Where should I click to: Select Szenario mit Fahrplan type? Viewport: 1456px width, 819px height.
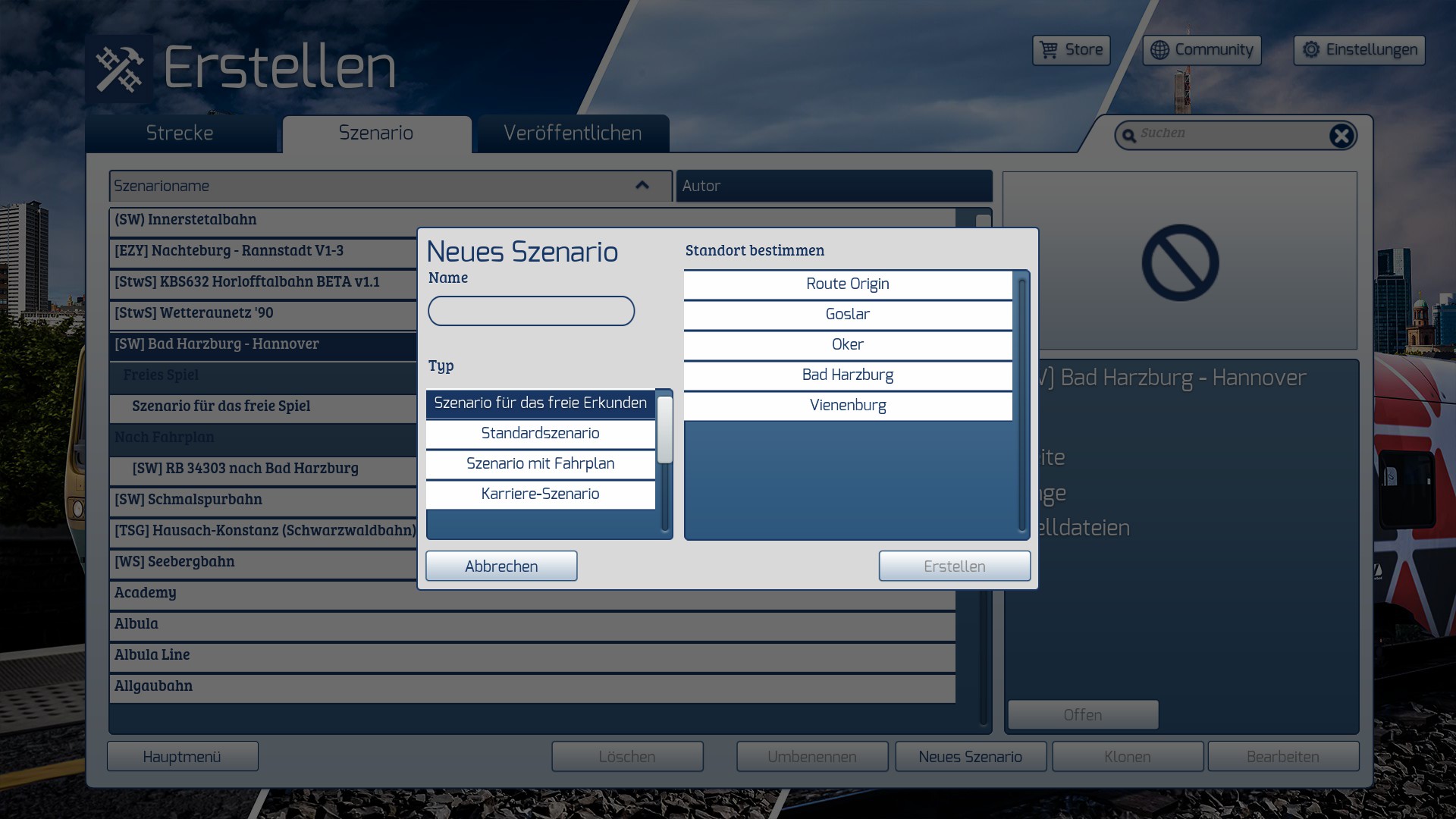click(x=540, y=463)
